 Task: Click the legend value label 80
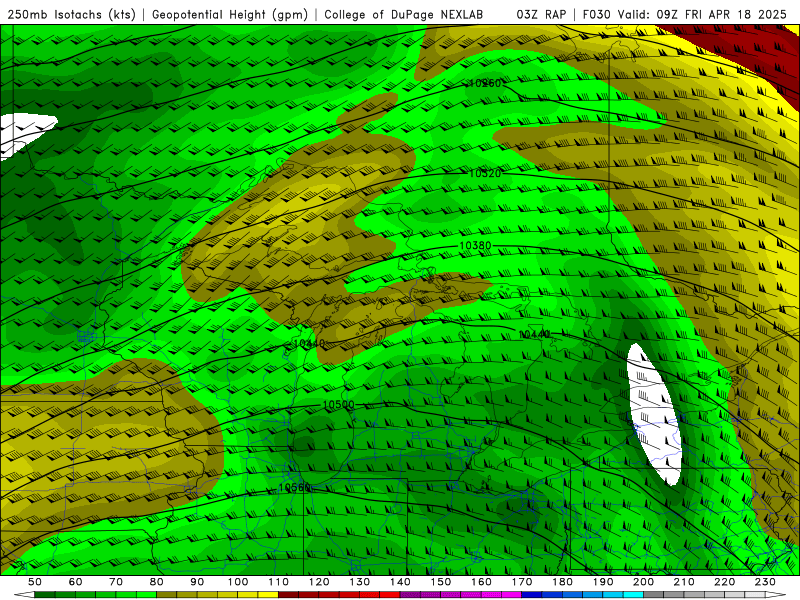(x=157, y=582)
